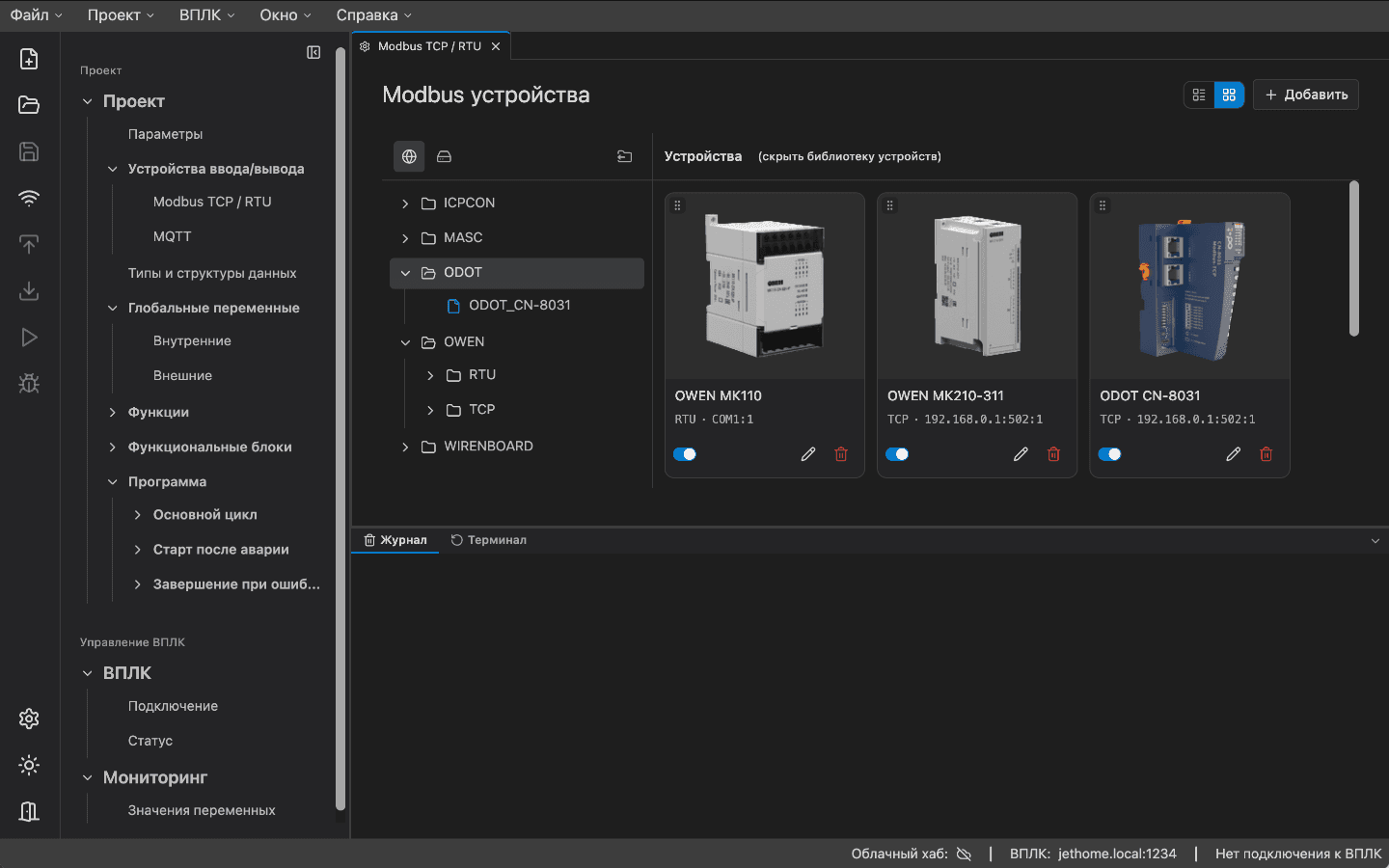Select ODOT_CN-8031 library file

point(520,306)
